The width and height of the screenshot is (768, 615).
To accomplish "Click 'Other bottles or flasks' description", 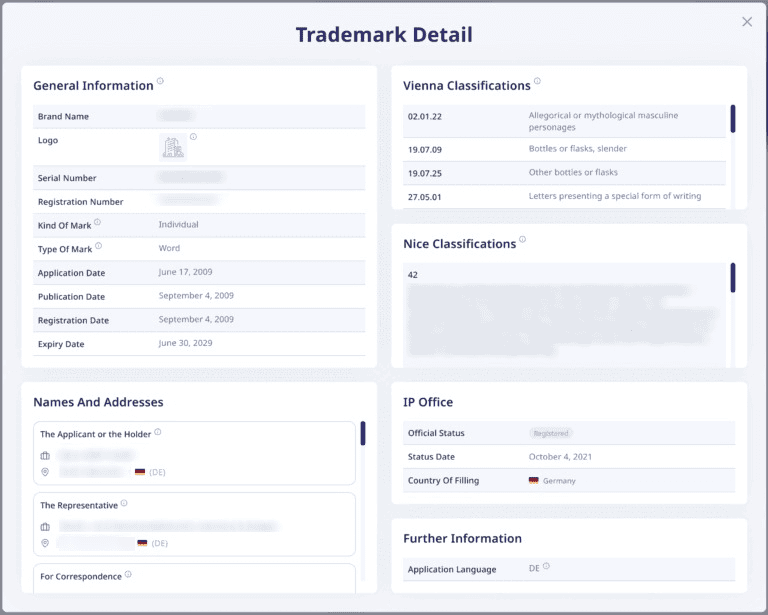I will click(x=573, y=172).
